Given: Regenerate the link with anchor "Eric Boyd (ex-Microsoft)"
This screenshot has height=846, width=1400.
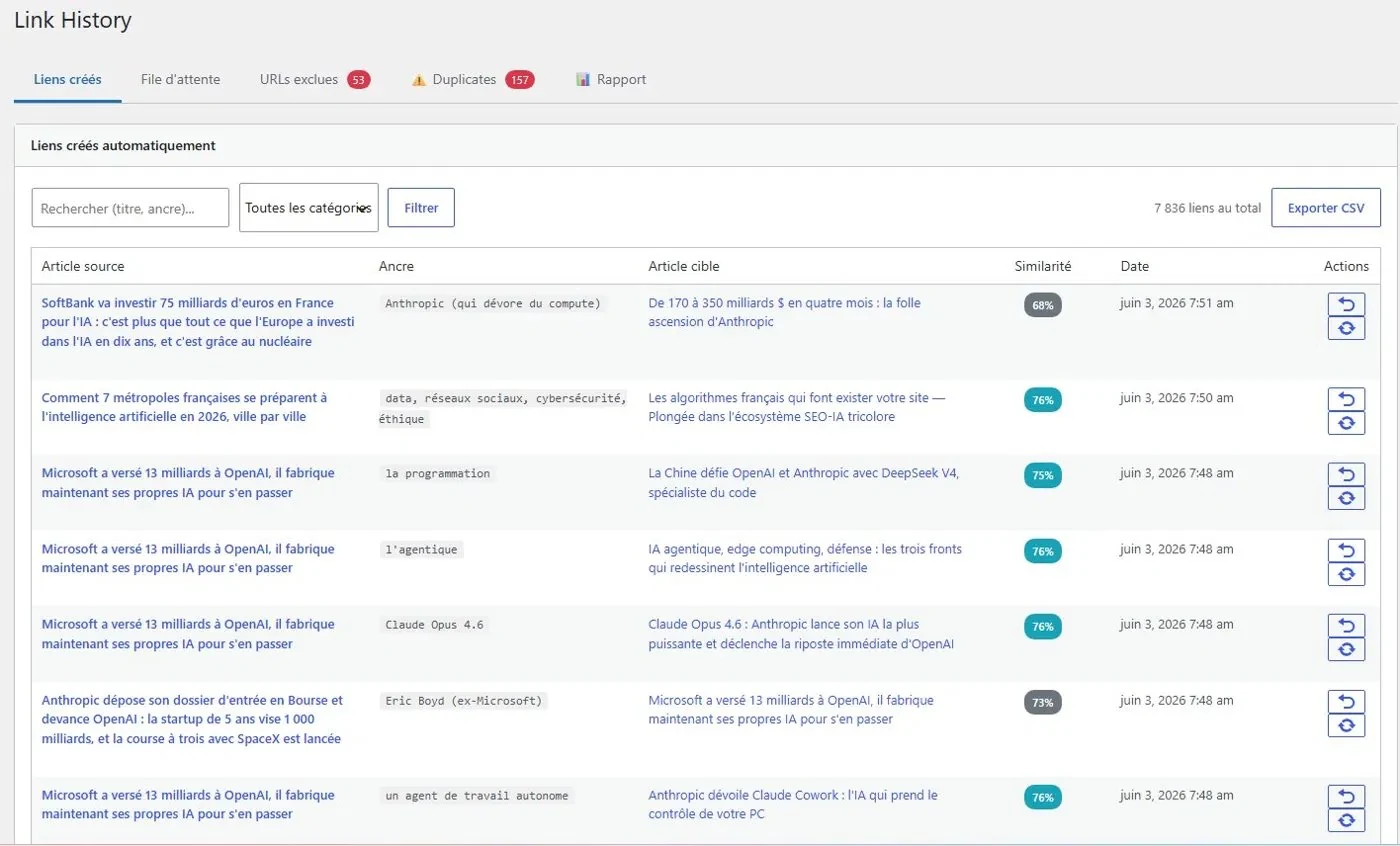Looking at the screenshot, I should (x=1346, y=725).
